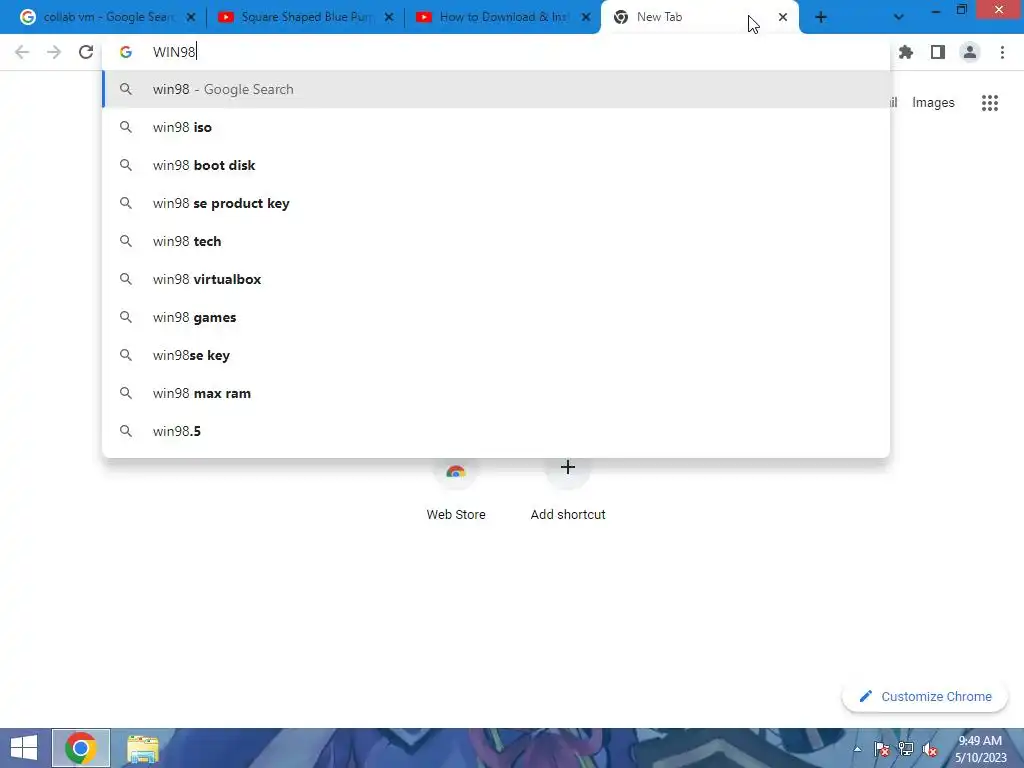This screenshot has height=768, width=1024.
Task: Close the New Tab tab
Action: (x=783, y=18)
